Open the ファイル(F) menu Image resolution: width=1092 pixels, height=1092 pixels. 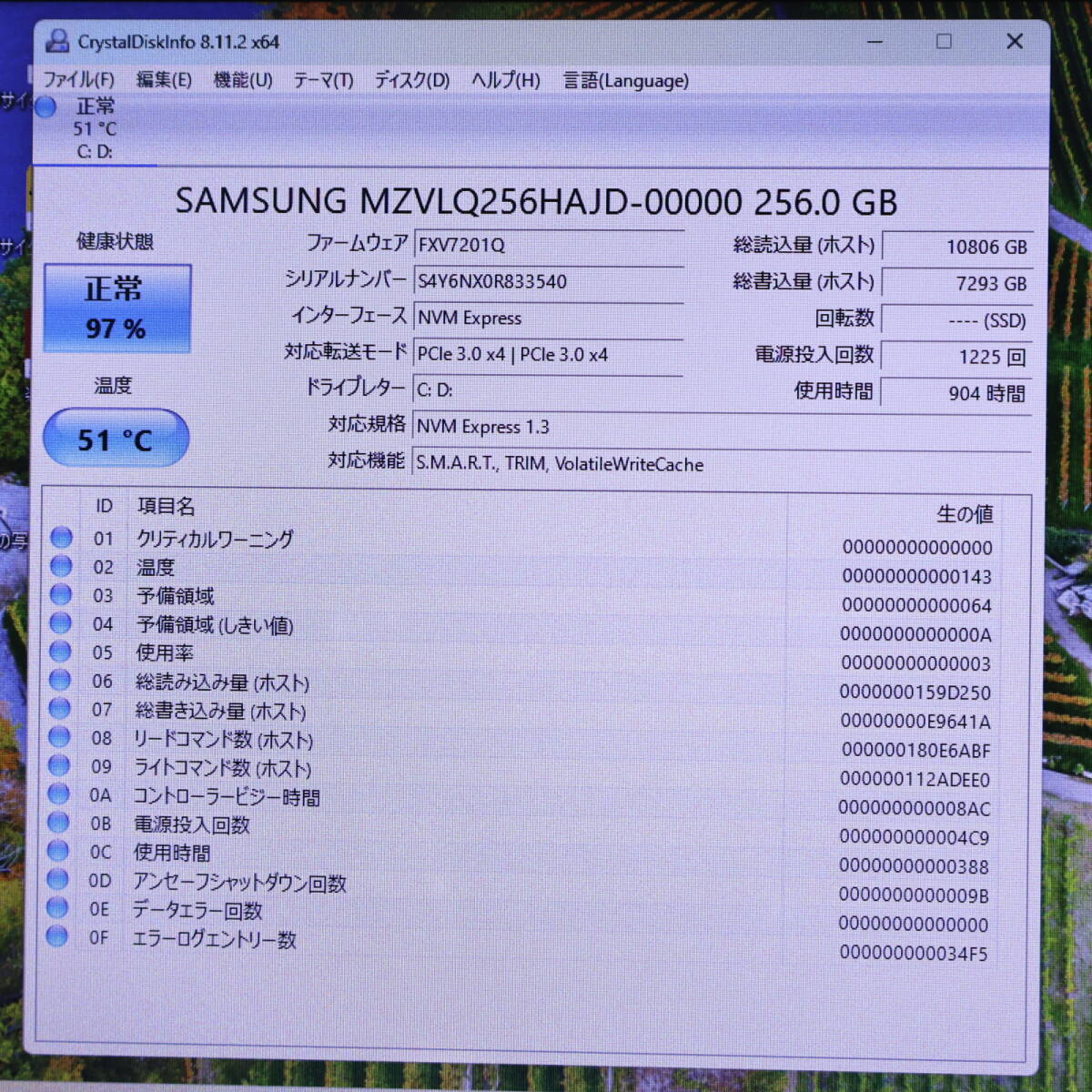(79, 80)
